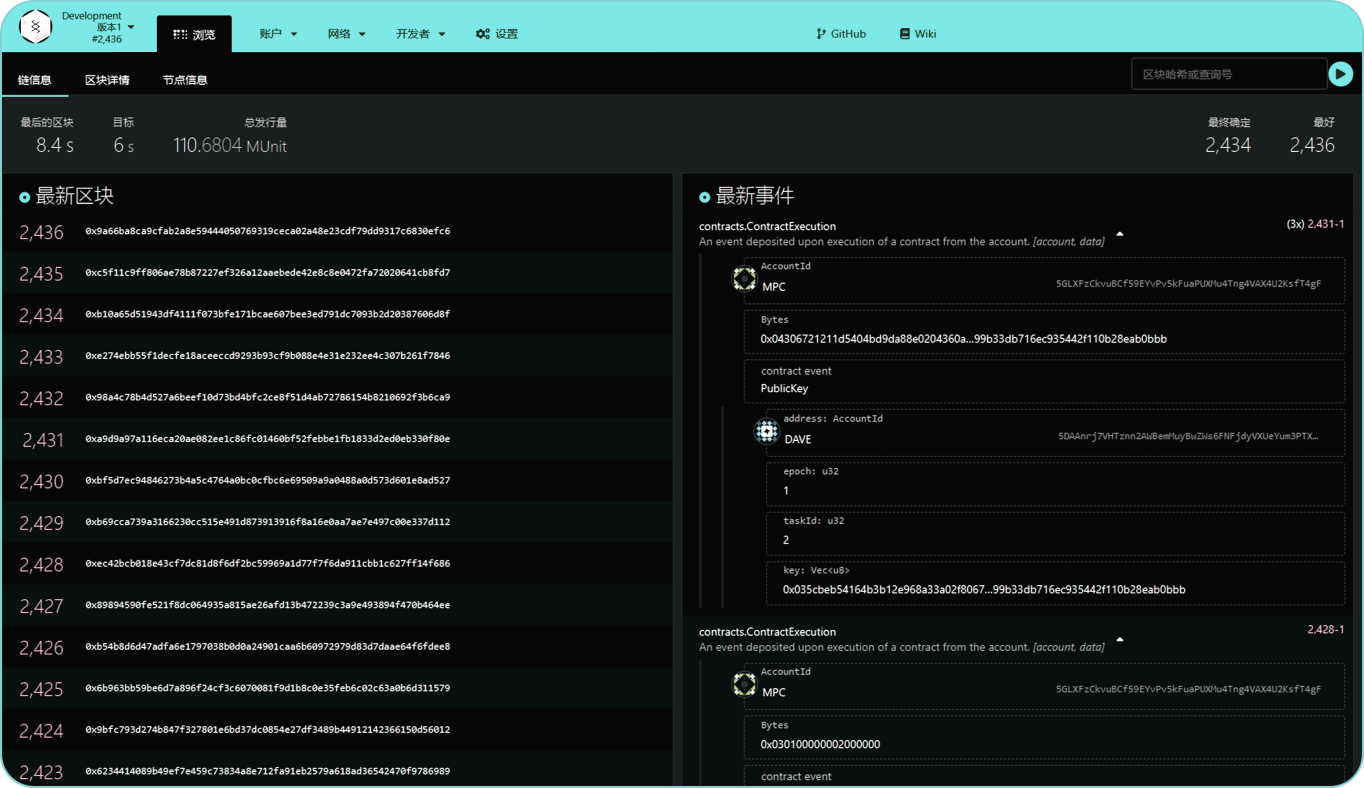
Task: Focus the block hash search field
Action: [x=1228, y=74]
